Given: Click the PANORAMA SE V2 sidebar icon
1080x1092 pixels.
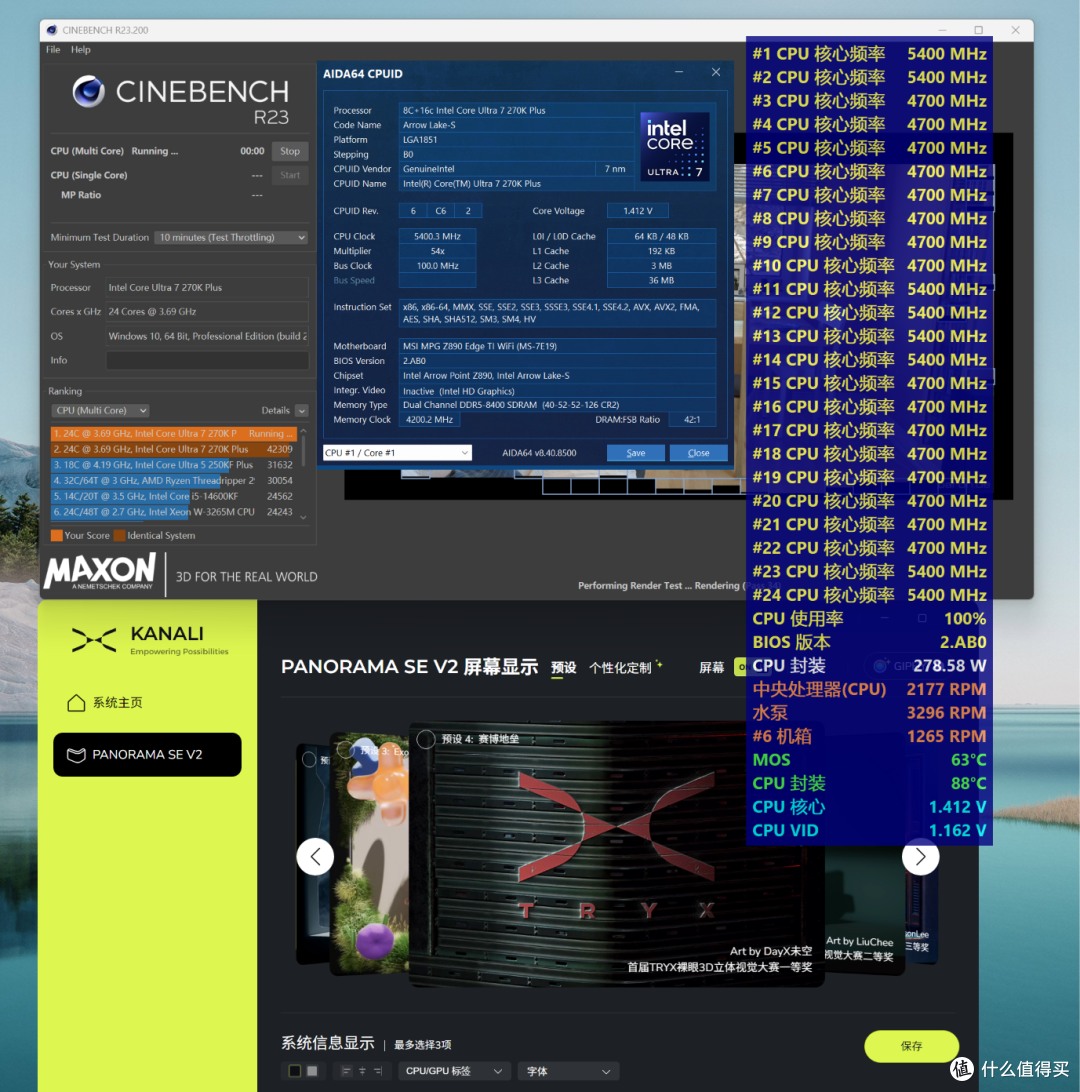Looking at the screenshot, I should click(76, 755).
